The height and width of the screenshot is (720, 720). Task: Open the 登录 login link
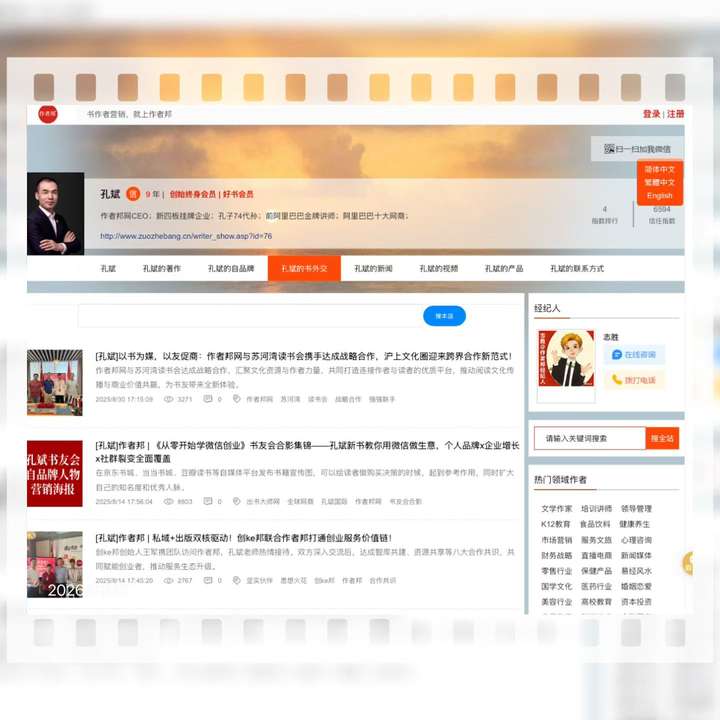coord(651,114)
